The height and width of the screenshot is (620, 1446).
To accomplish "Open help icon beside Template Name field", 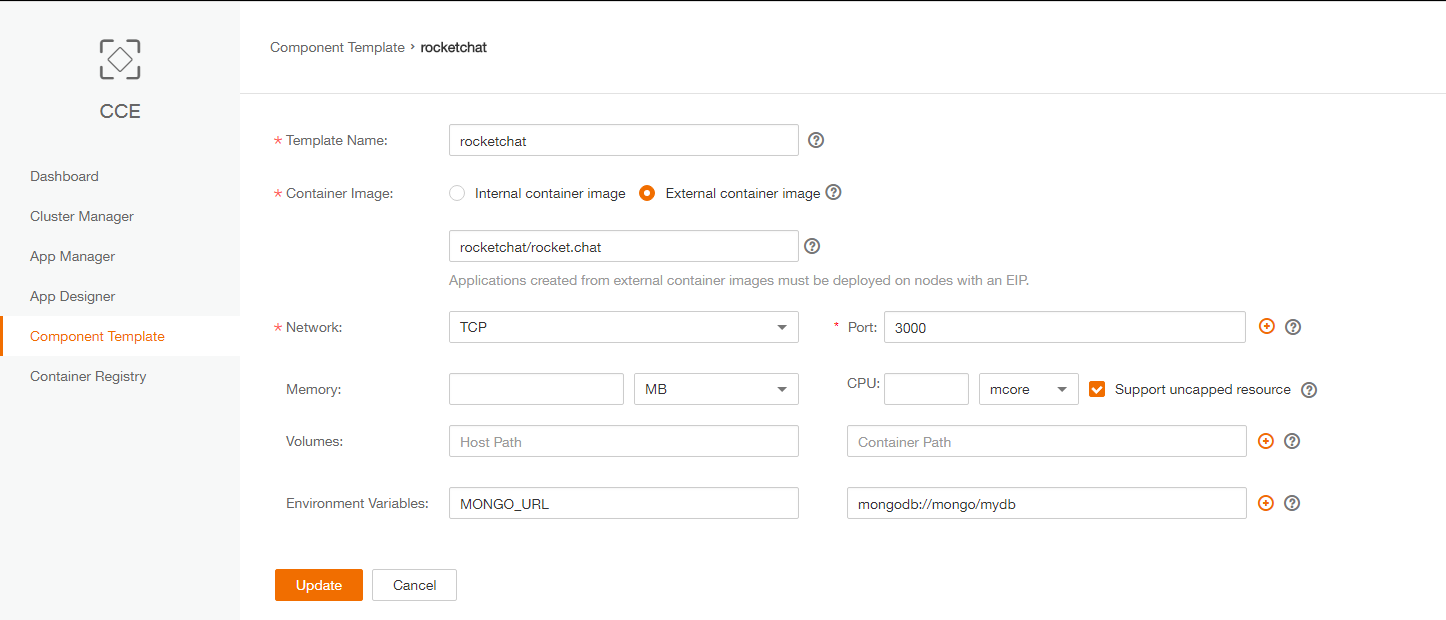I will [x=816, y=140].
